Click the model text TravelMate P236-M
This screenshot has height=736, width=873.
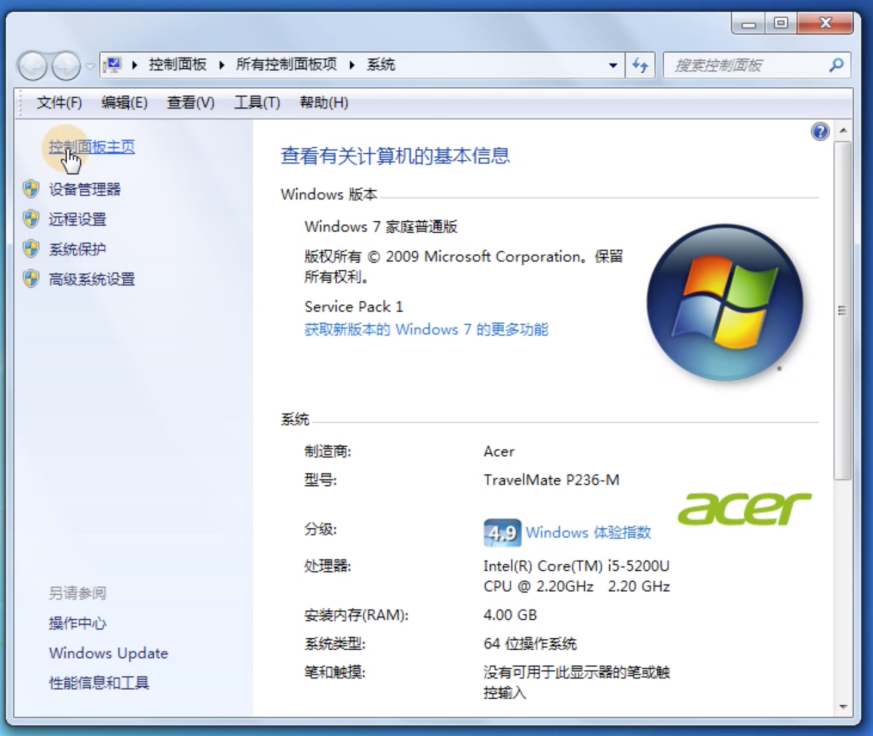coord(551,480)
